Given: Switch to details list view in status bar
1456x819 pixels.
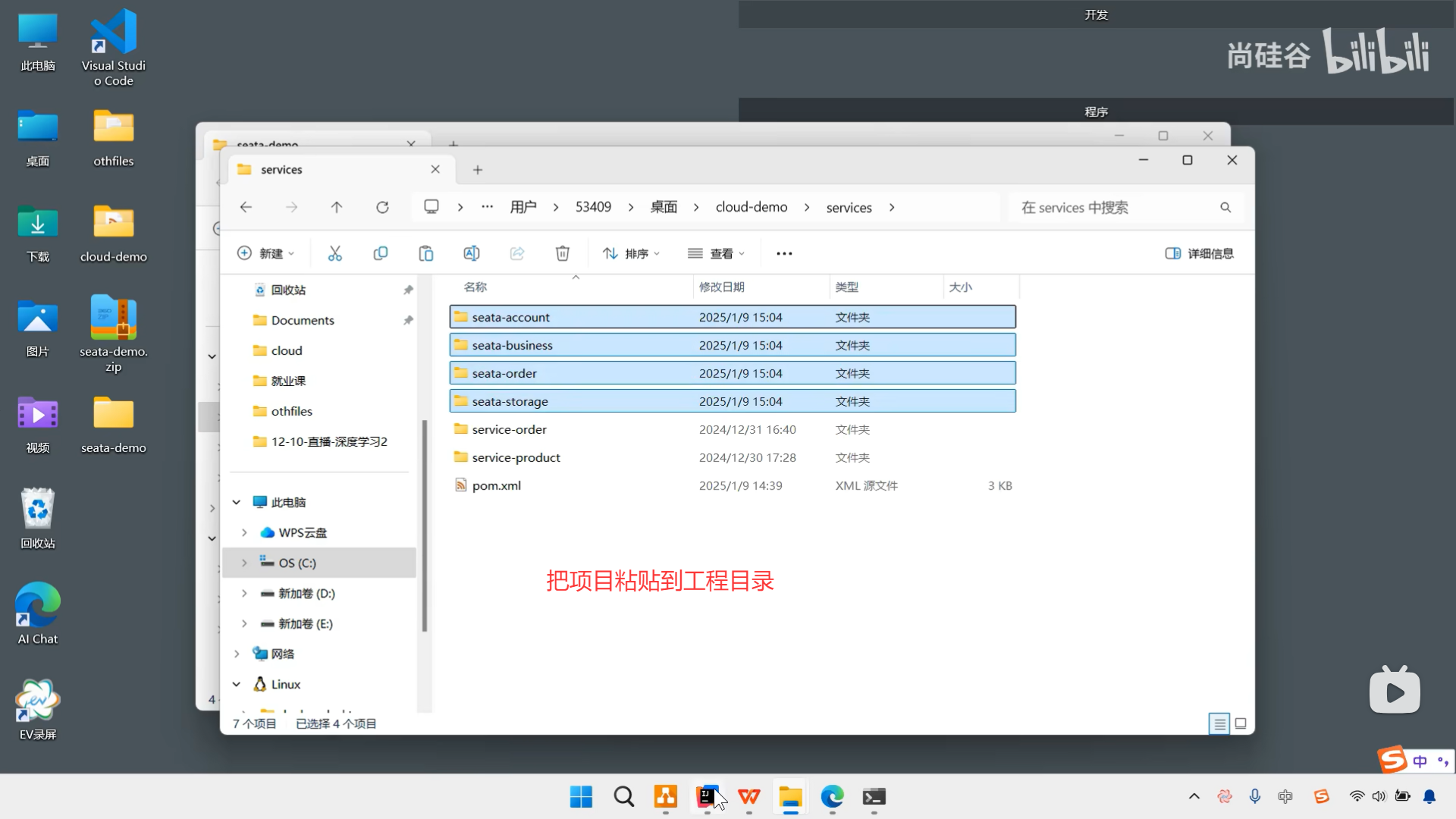Looking at the screenshot, I should pos(1219,723).
